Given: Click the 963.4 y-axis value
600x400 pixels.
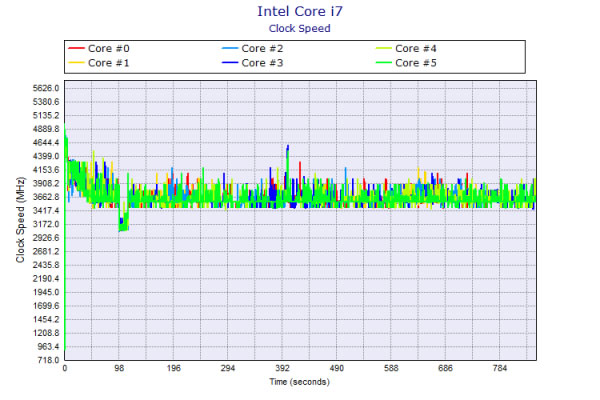Looking at the screenshot, I should (x=48, y=346).
